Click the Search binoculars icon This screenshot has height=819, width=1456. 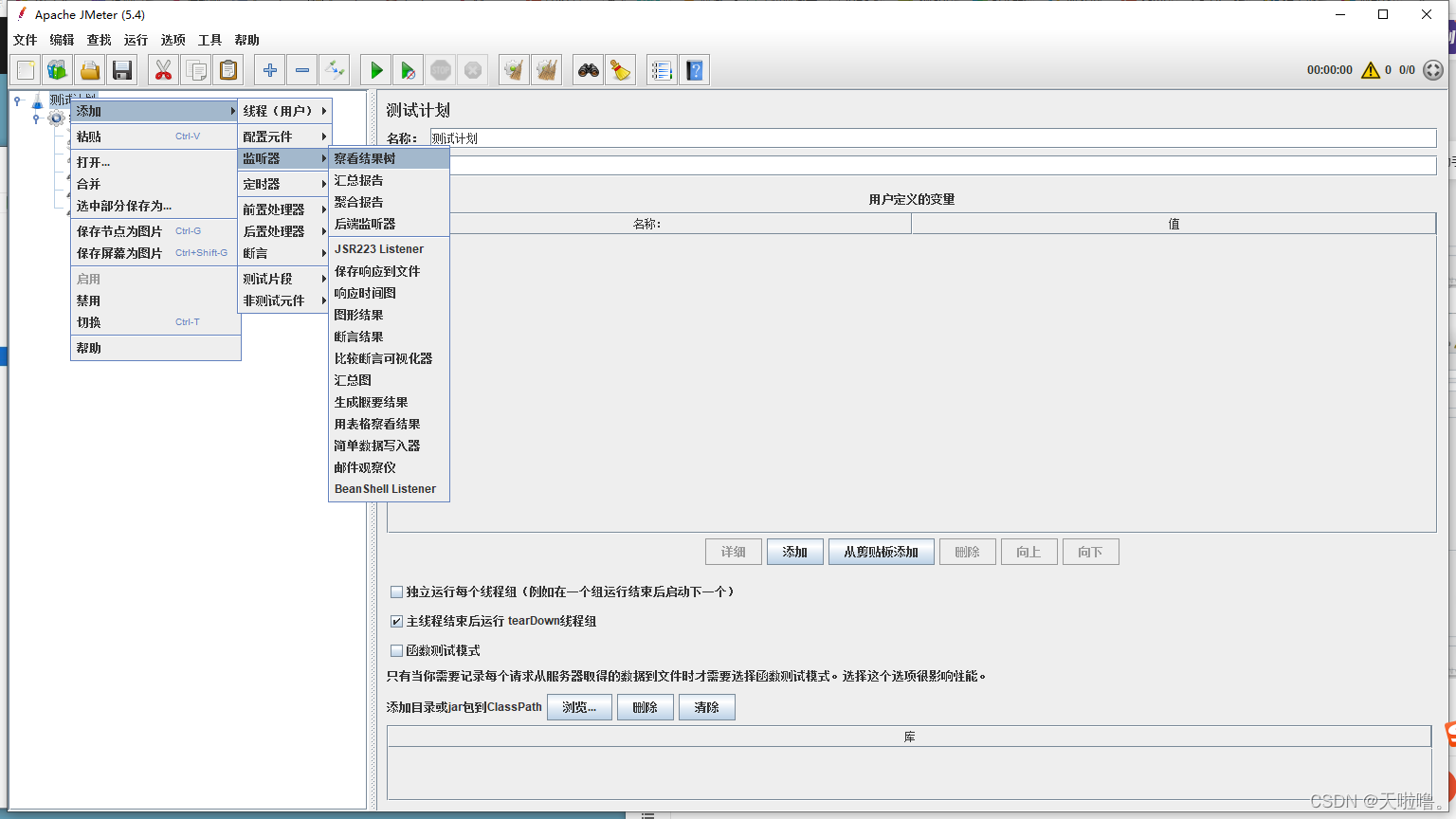point(589,70)
